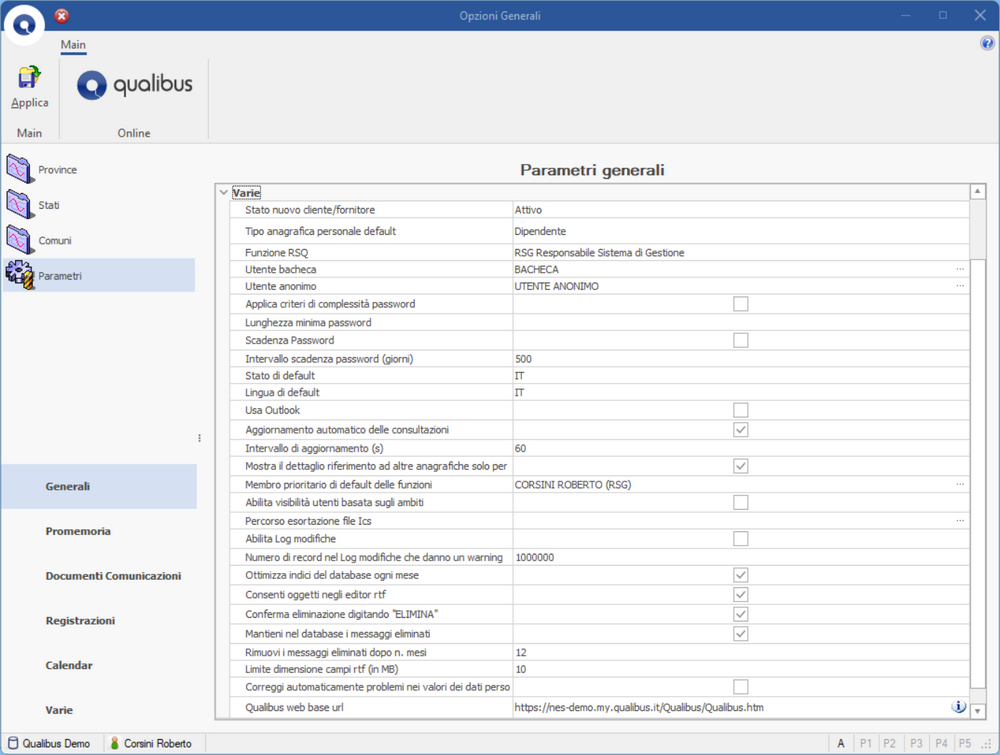Image resolution: width=1000 pixels, height=755 pixels.
Task: Click the scrollbar down arrow in parameters grid
Action: click(978, 710)
